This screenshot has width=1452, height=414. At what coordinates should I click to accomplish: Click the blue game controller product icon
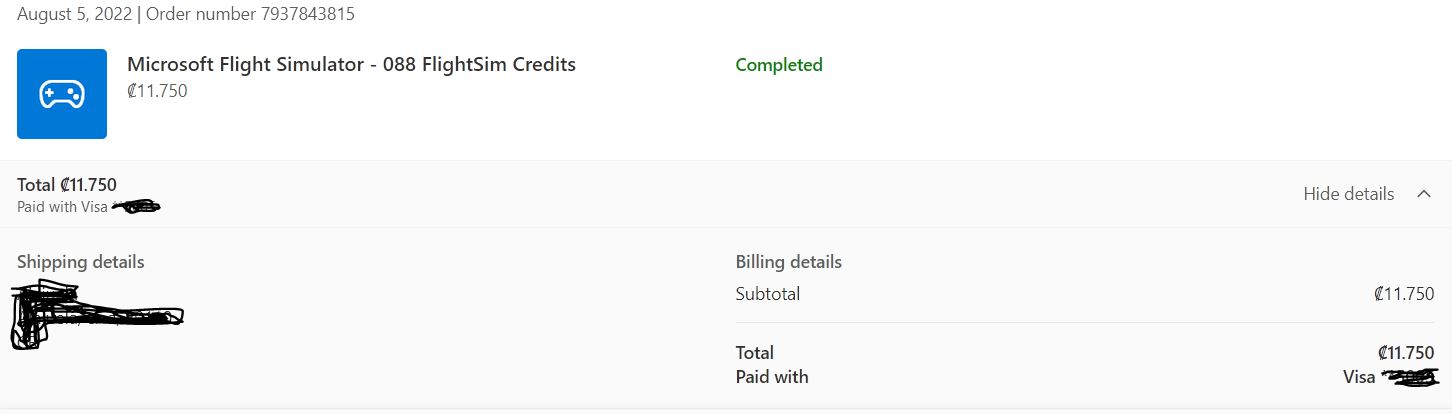62,94
